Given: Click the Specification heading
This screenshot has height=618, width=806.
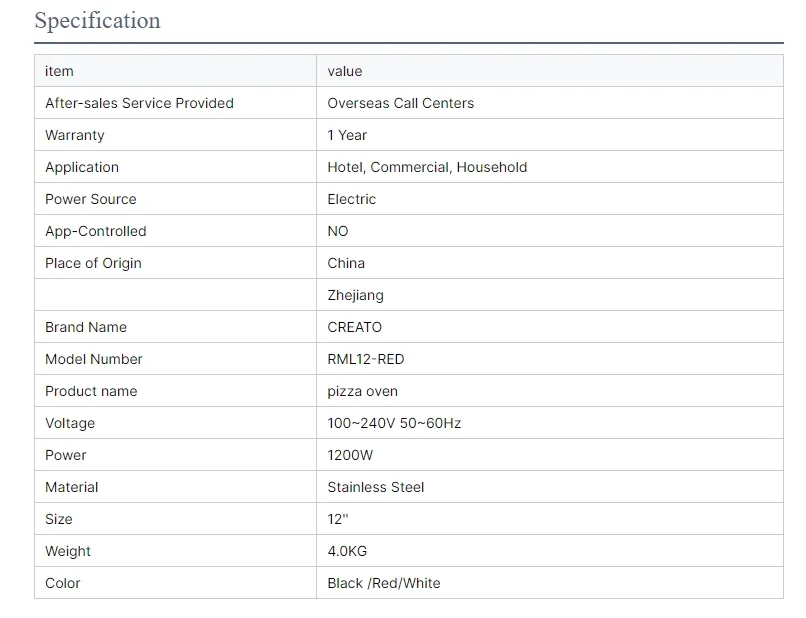Looking at the screenshot, I should pyautogui.click(x=97, y=21).
